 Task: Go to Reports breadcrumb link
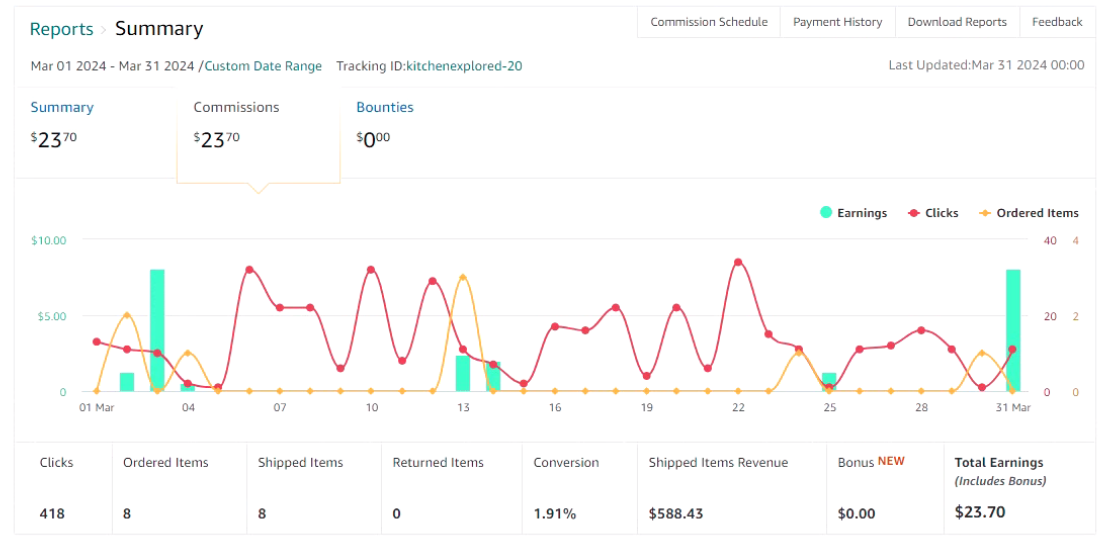point(62,29)
